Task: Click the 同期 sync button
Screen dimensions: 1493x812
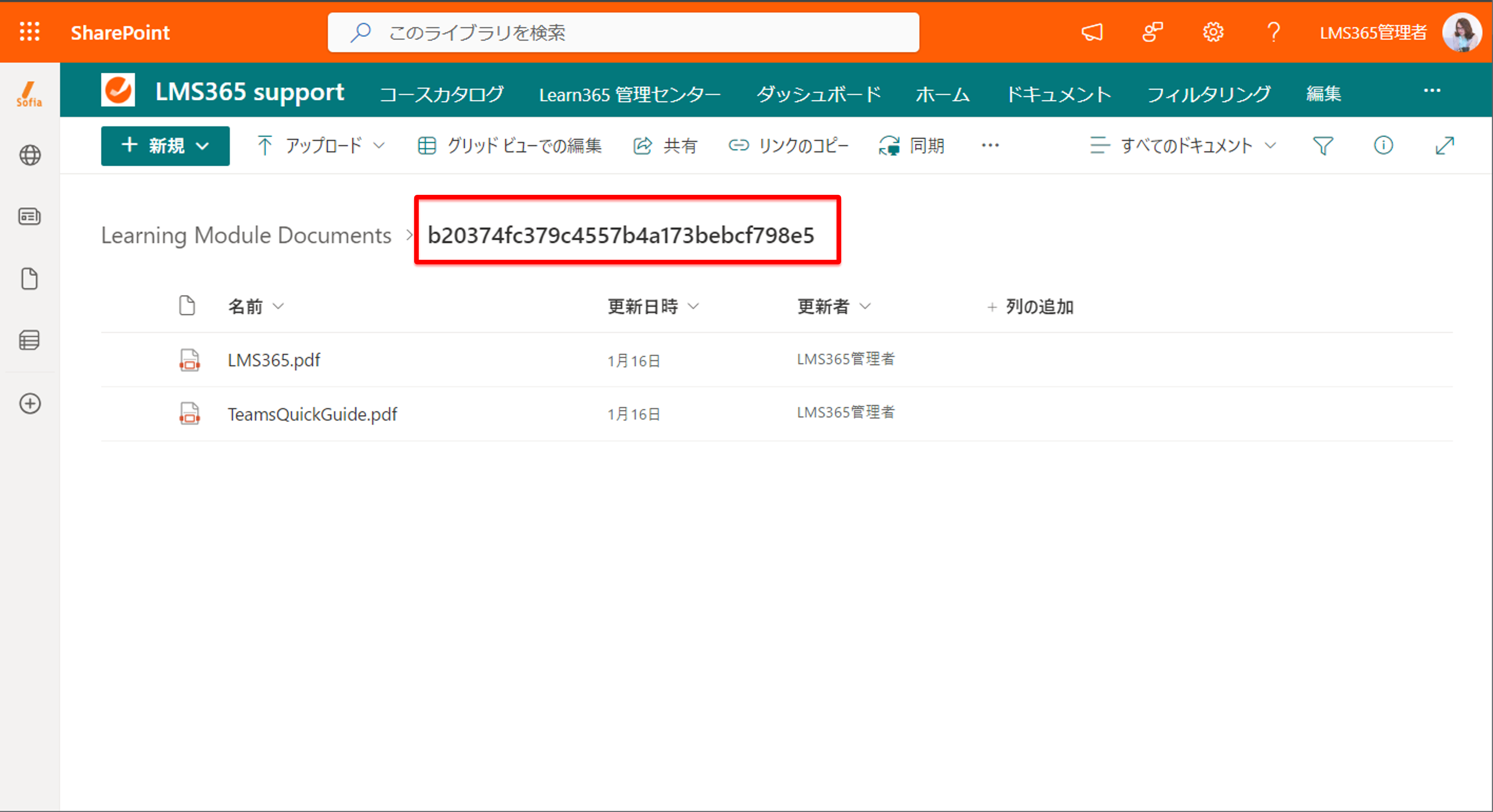Action: point(912,146)
